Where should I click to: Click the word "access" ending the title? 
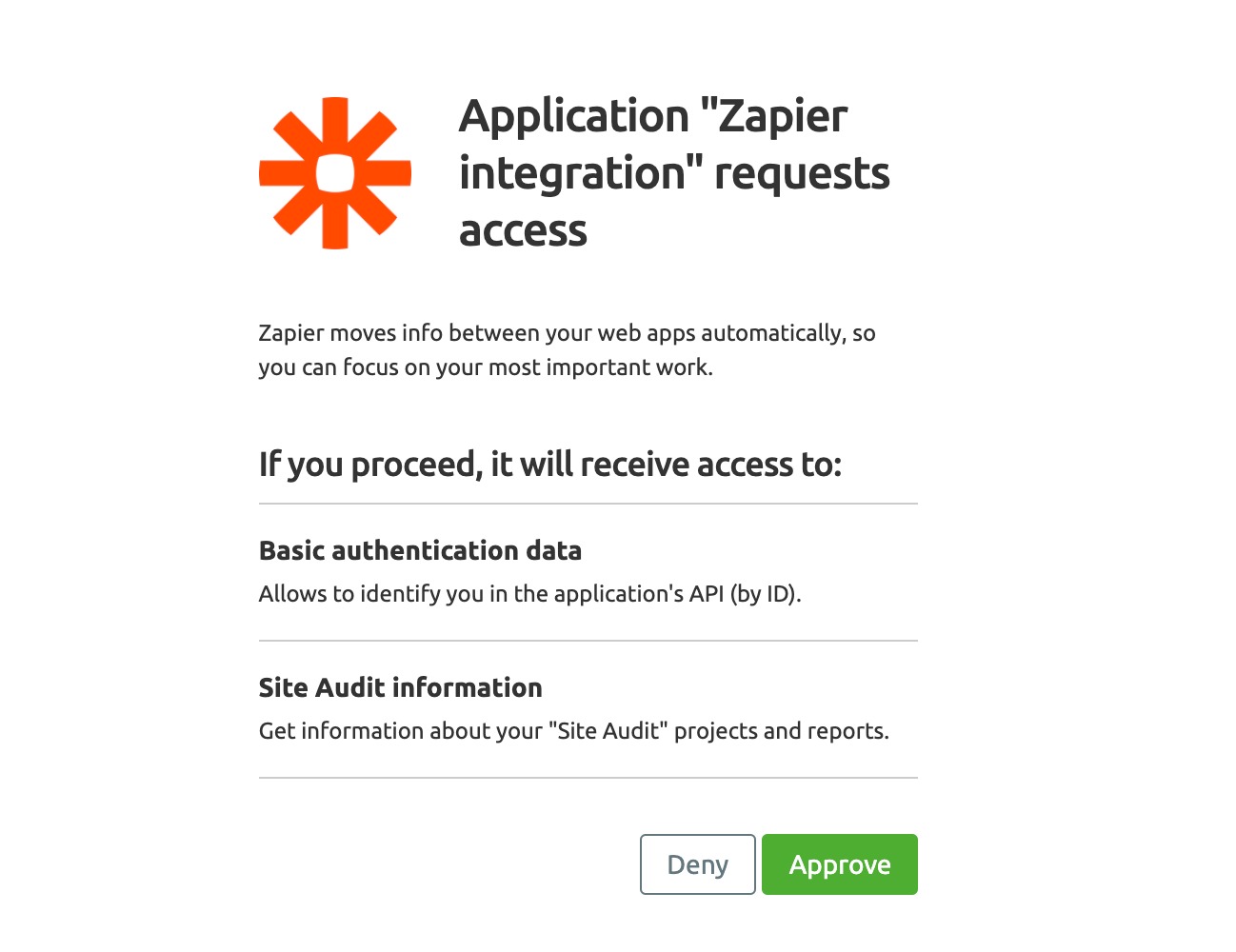(x=523, y=231)
